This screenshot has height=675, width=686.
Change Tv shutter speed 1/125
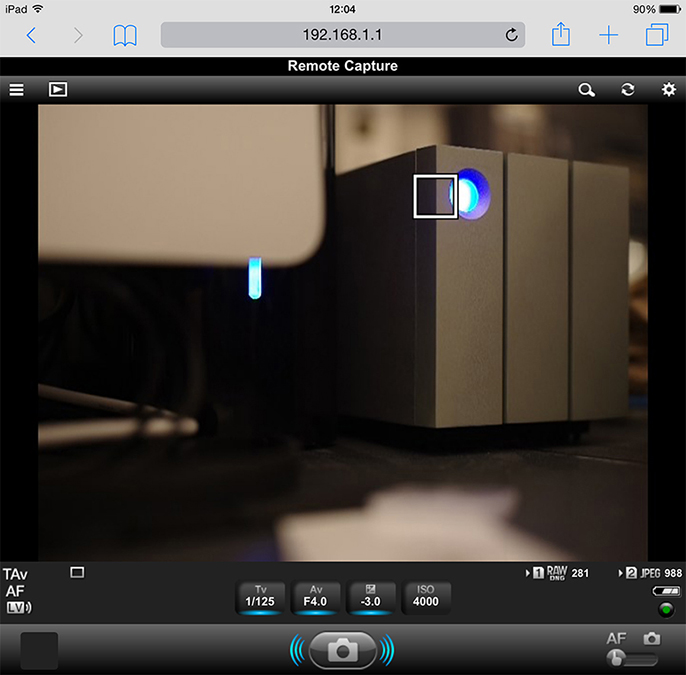coord(260,597)
